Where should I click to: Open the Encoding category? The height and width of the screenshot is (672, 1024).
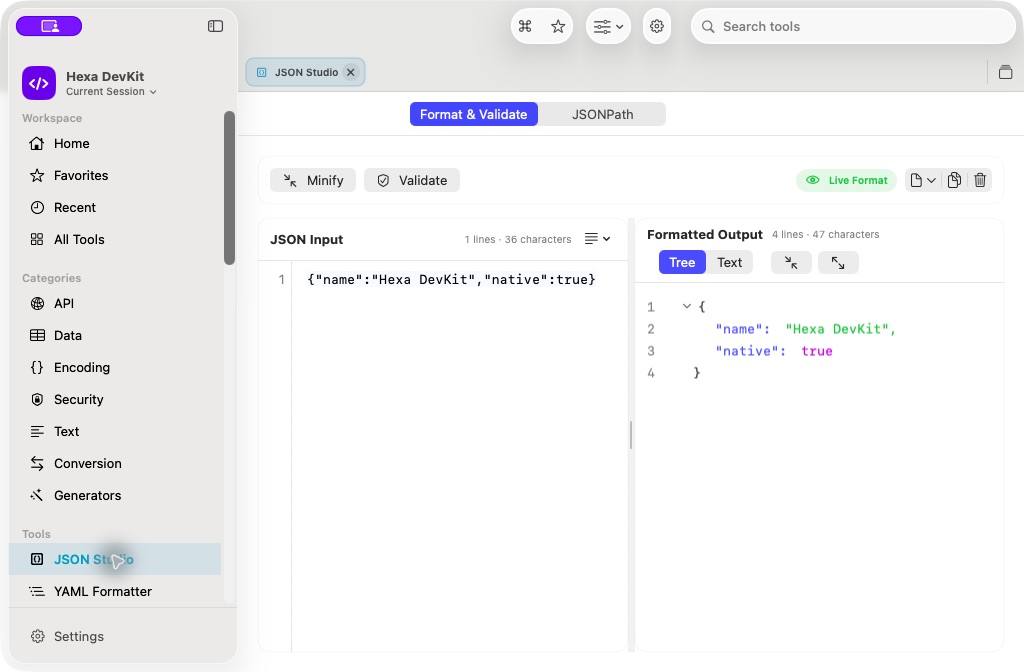coord(115,368)
